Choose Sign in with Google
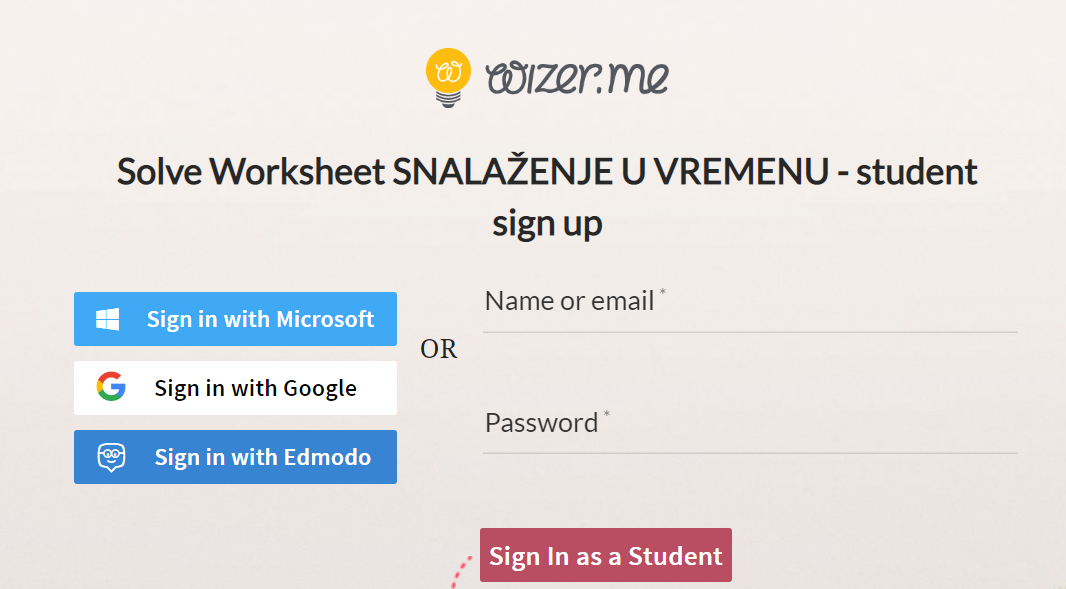This screenshot has height=589, width=1066. tap(235, 388)
